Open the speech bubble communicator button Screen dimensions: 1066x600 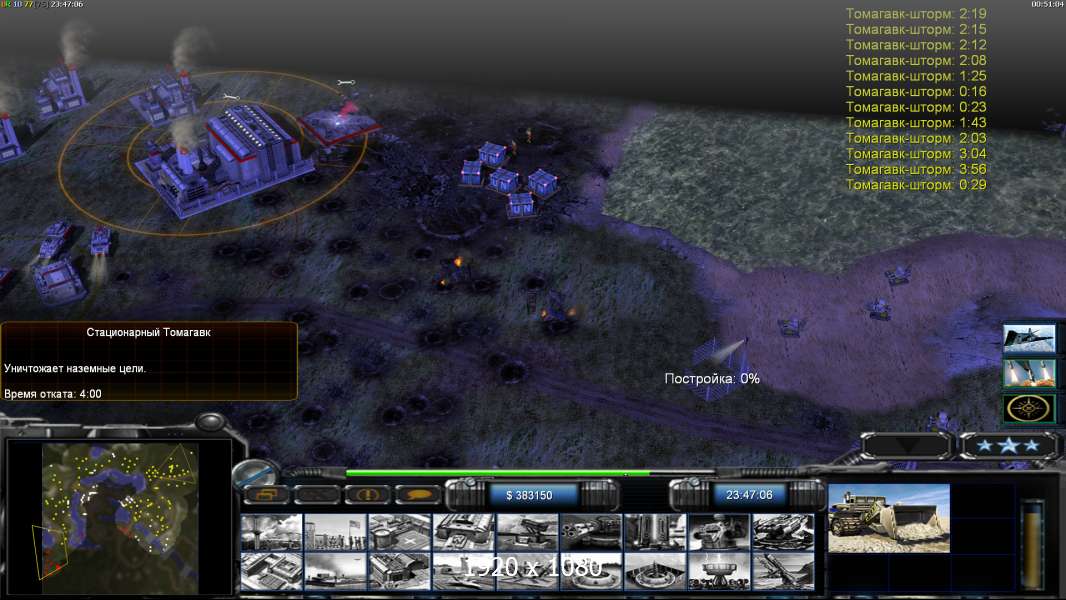417,494
